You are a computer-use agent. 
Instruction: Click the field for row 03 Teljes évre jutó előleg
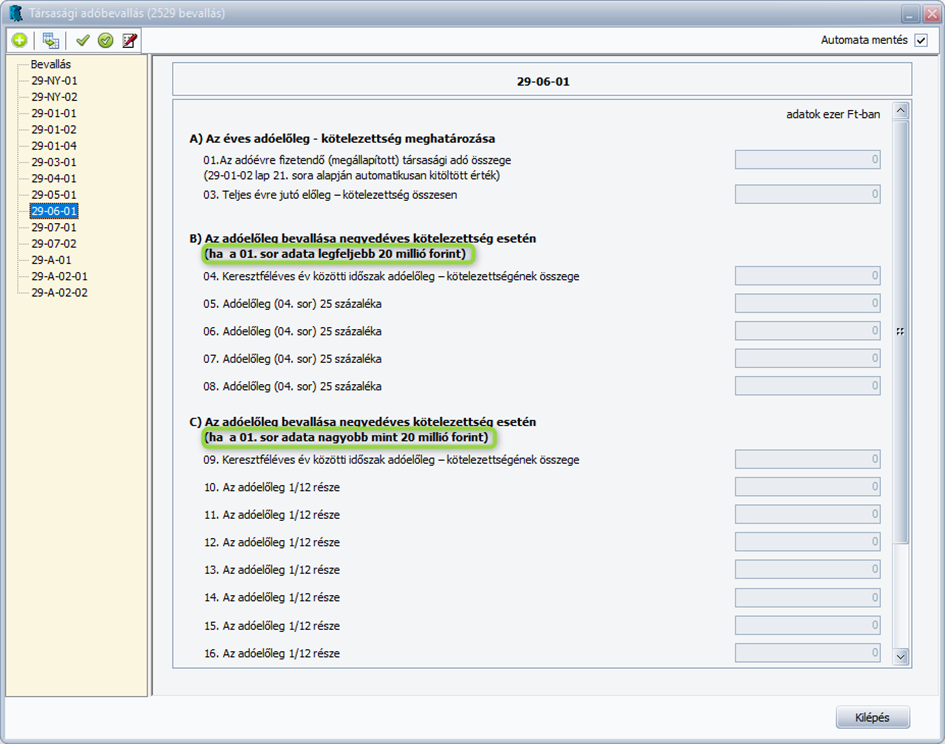click(x=808, y=194)
